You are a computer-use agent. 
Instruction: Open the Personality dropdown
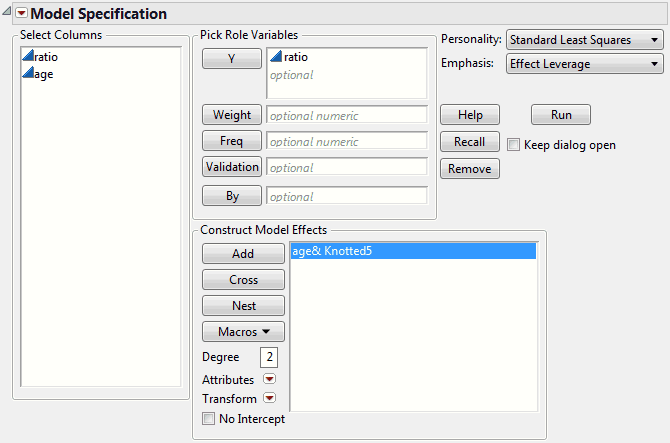[x=585, y=40]
